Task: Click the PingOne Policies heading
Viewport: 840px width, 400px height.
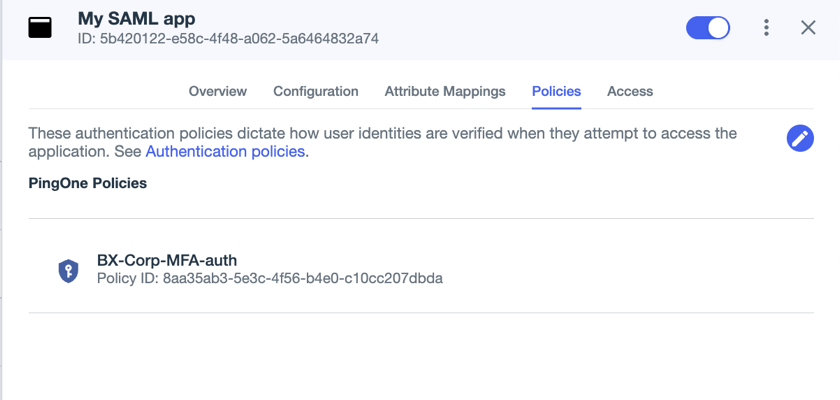Action: coord(88,183)
